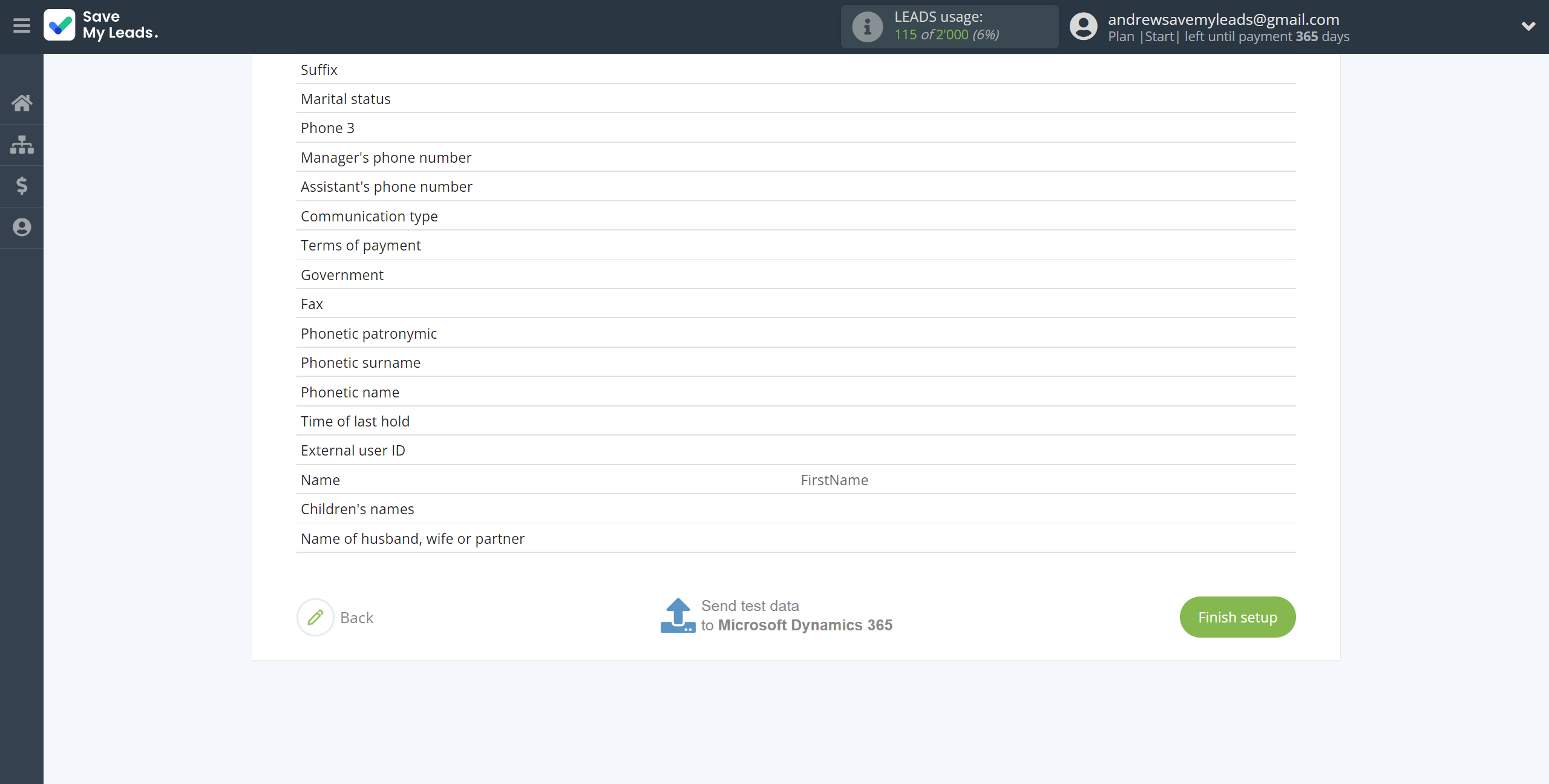
Task: Click the Name field label
Action: click(x=320, y=480)
